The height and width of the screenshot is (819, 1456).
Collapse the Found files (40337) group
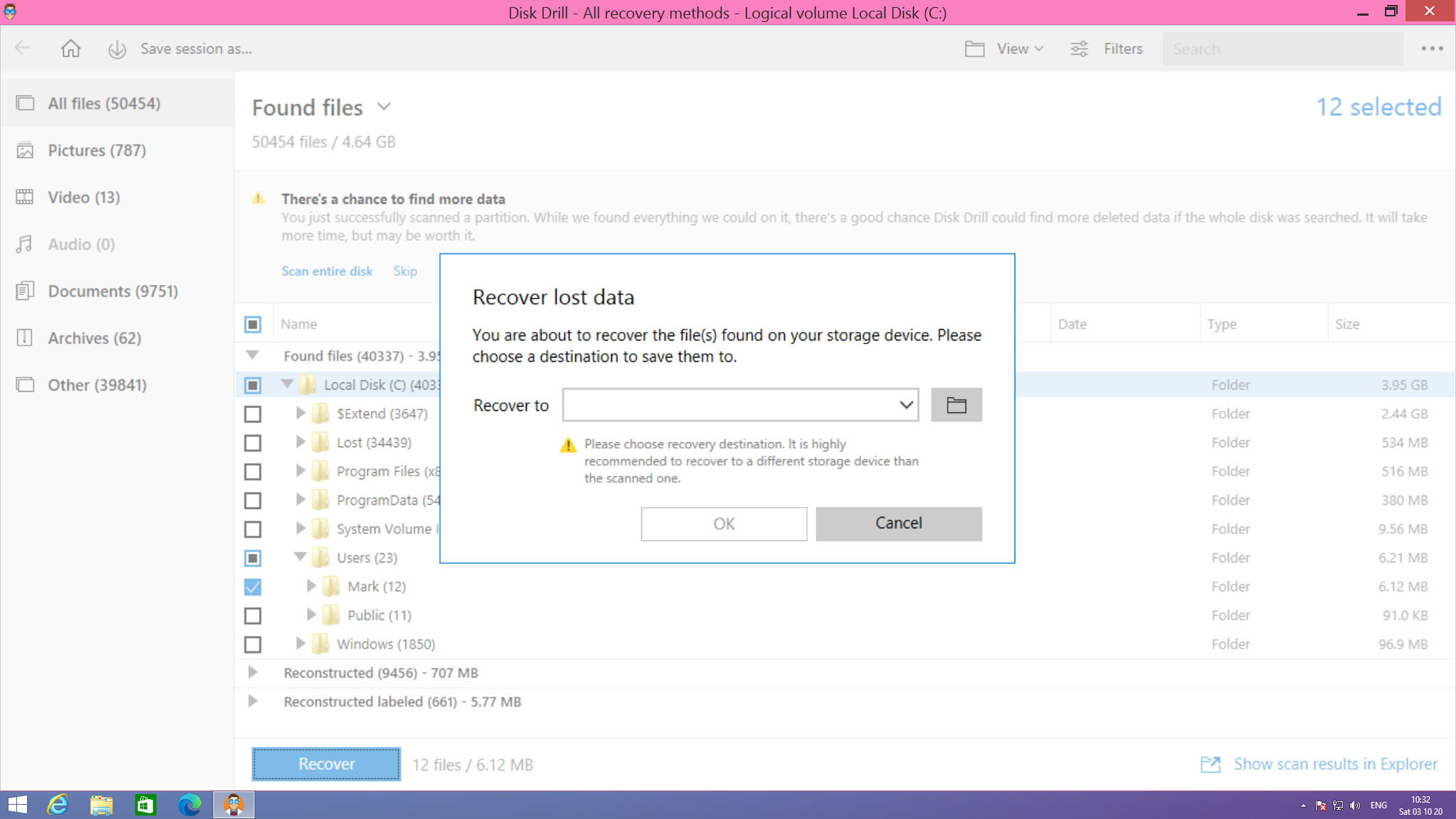click(x=252, y=355)
